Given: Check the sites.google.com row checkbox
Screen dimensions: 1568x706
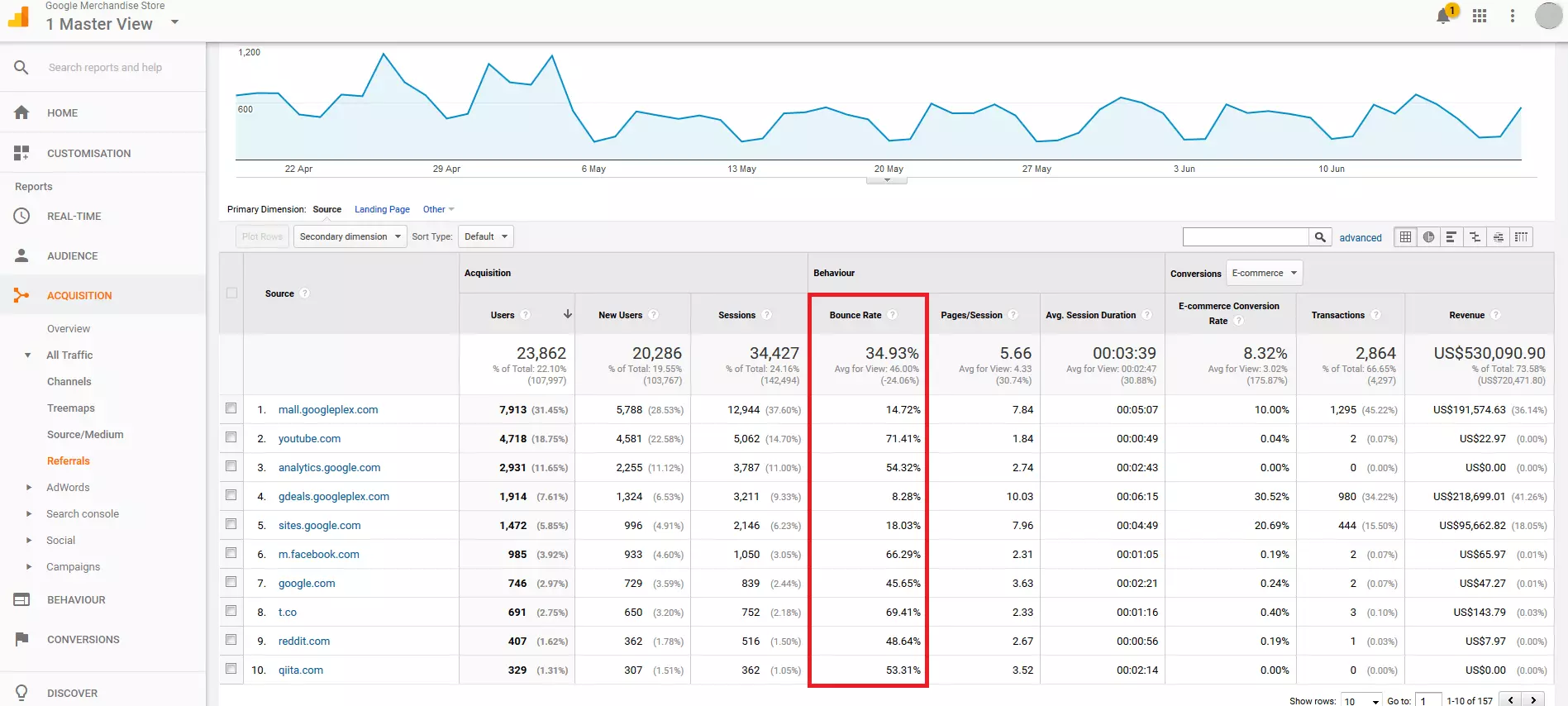Looking at the screenshot, I should 231,524.
